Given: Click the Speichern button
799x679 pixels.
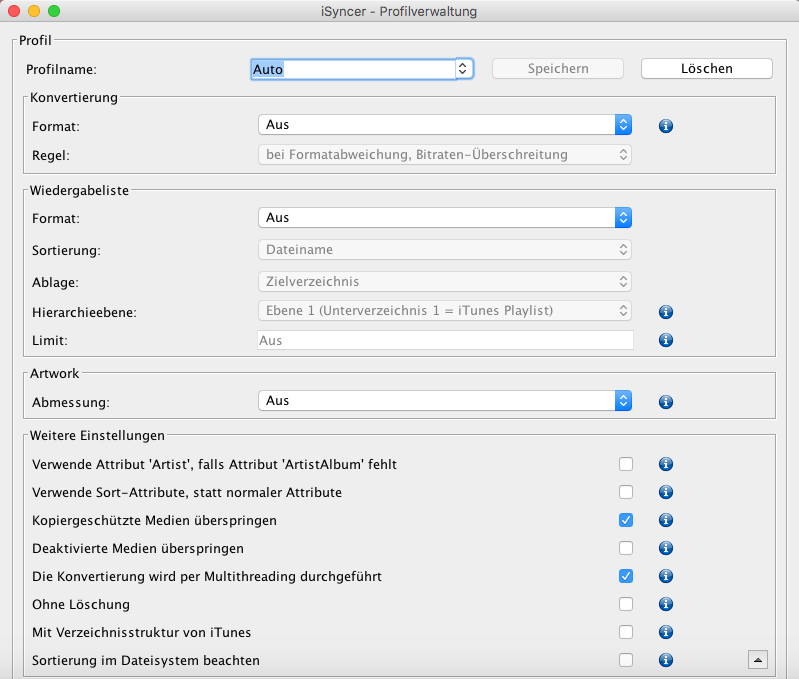Looking at the screenshot, I should (x=557, y=69).
